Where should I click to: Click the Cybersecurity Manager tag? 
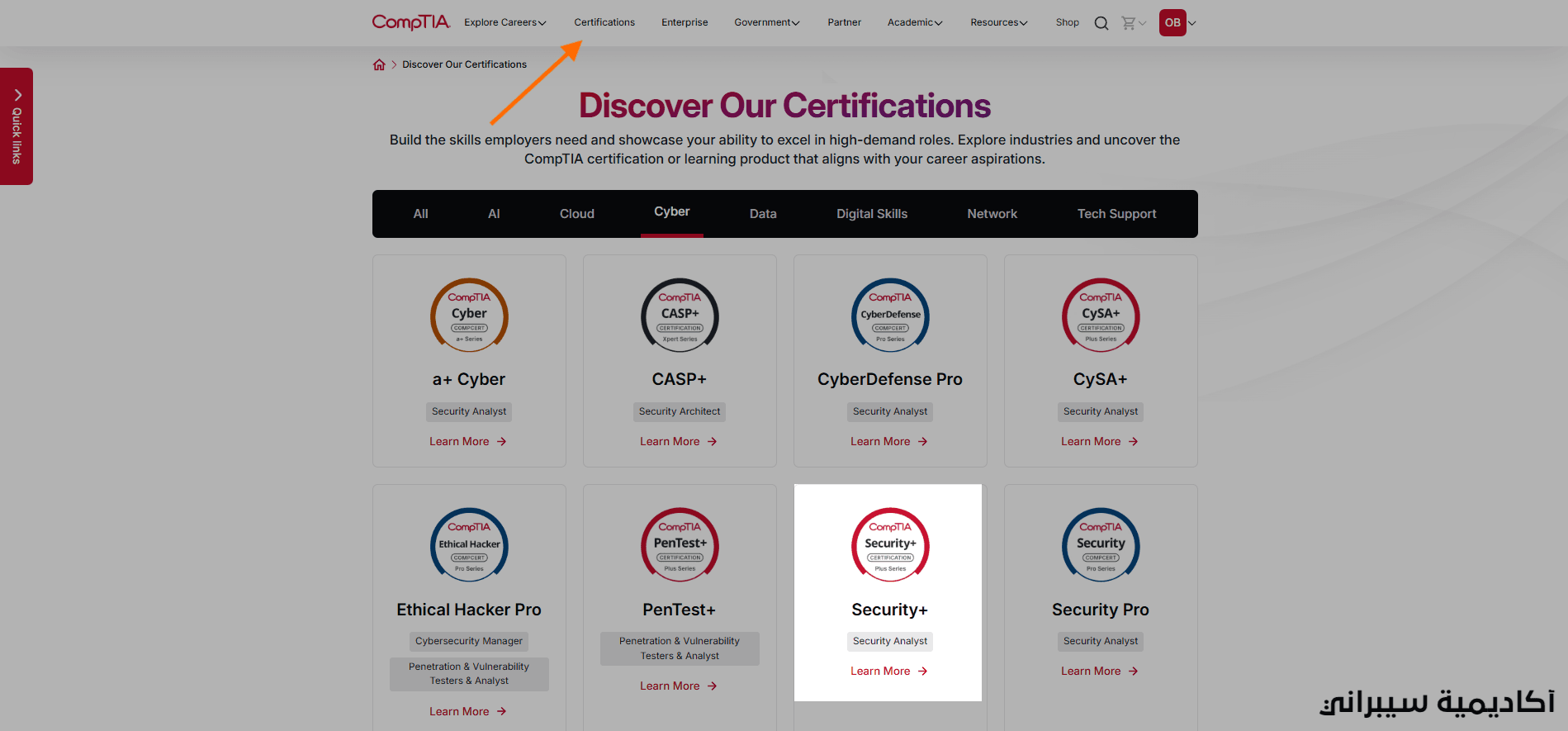coord(469,641)
